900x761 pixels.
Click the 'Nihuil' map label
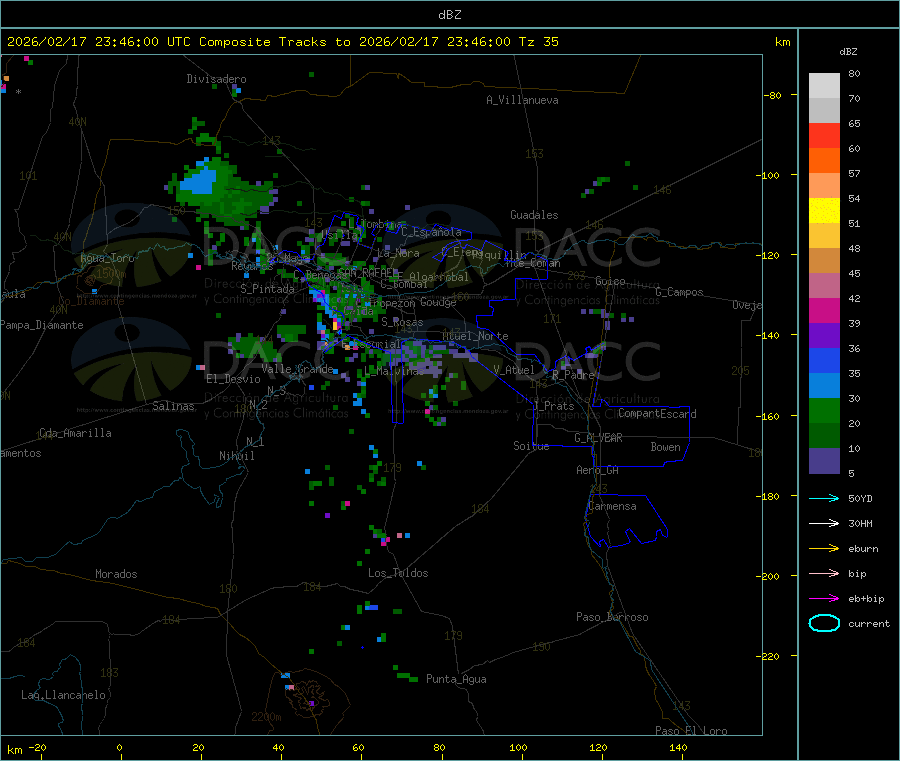(236, 456)
